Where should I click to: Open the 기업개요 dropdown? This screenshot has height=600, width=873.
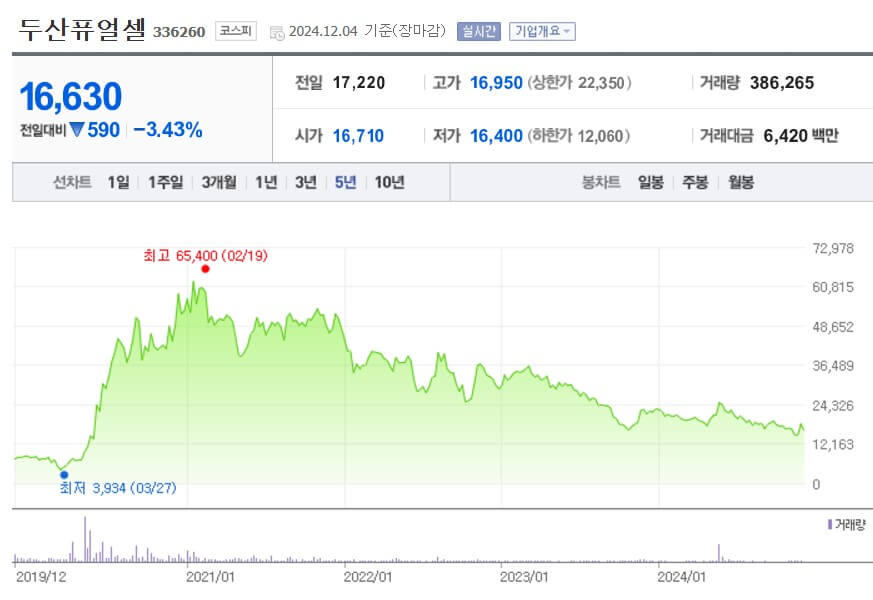tap(541, 30)
